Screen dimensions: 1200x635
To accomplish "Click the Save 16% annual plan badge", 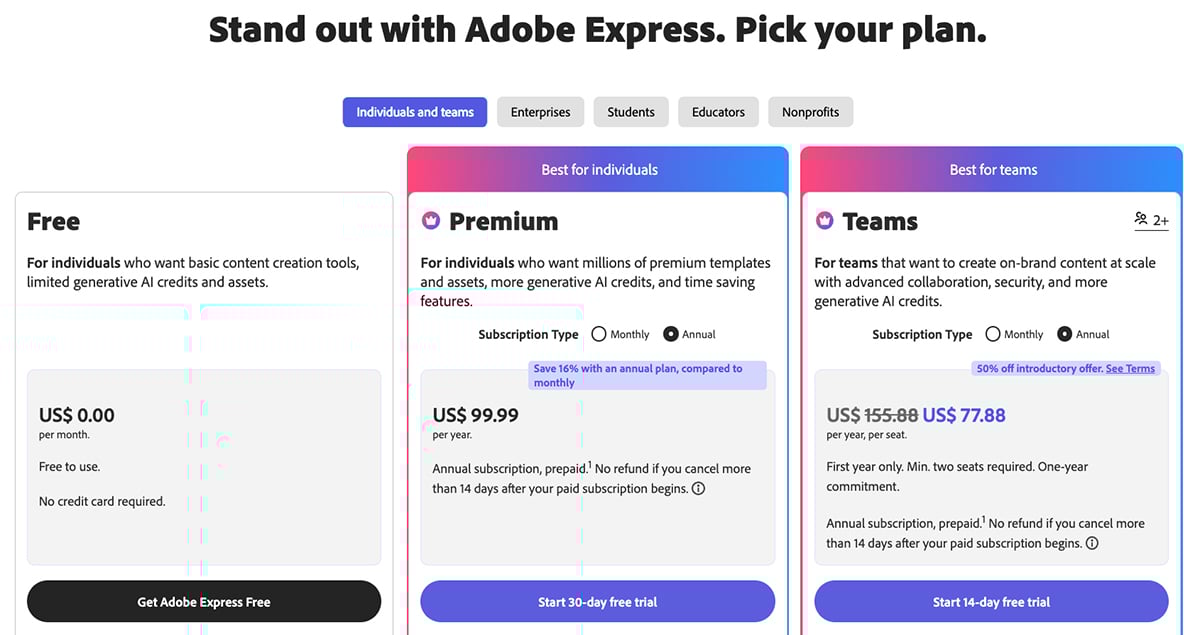I will pyautogui.click(x=647, y=375).
